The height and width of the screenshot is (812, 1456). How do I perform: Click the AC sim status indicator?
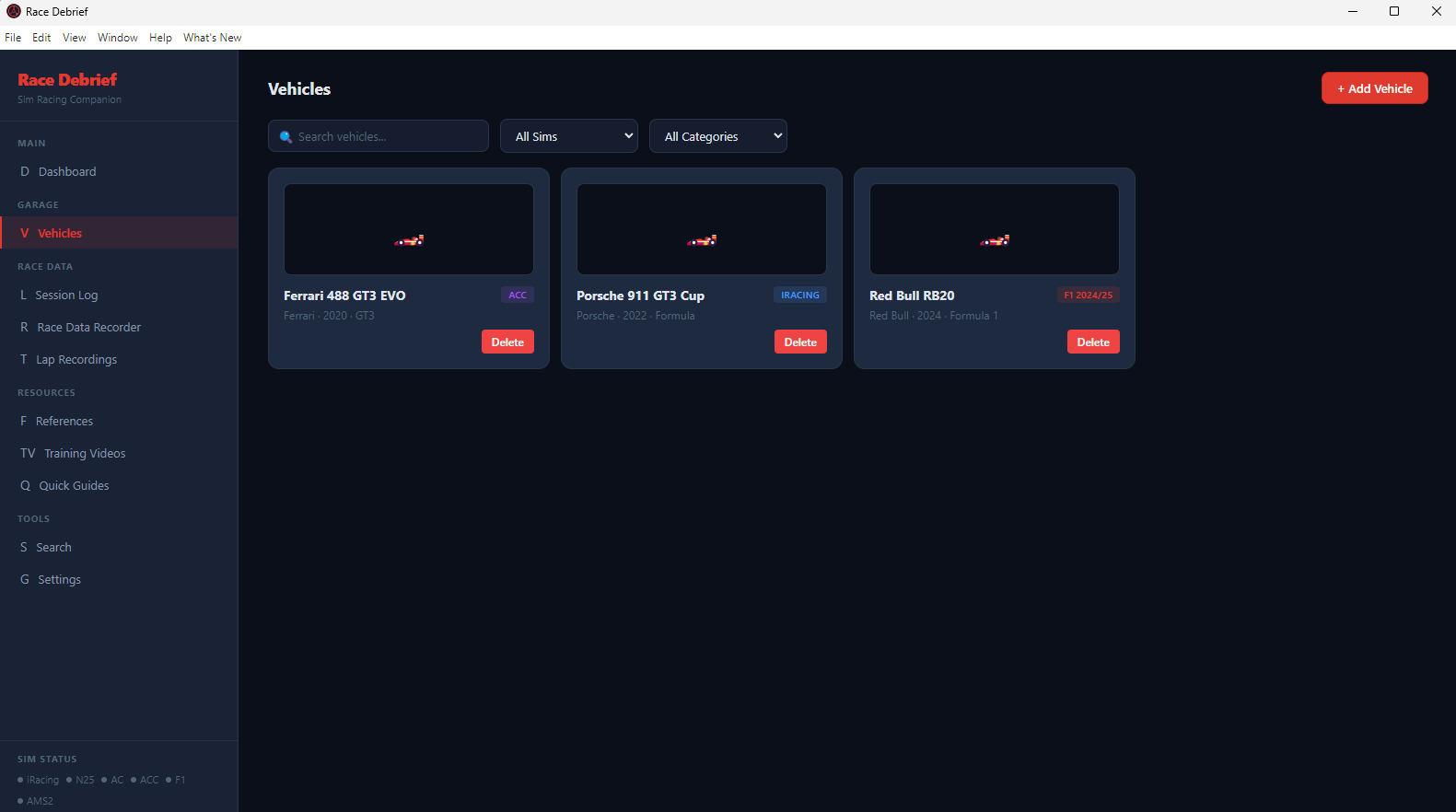pyautogui.click(x=112, y=780)
